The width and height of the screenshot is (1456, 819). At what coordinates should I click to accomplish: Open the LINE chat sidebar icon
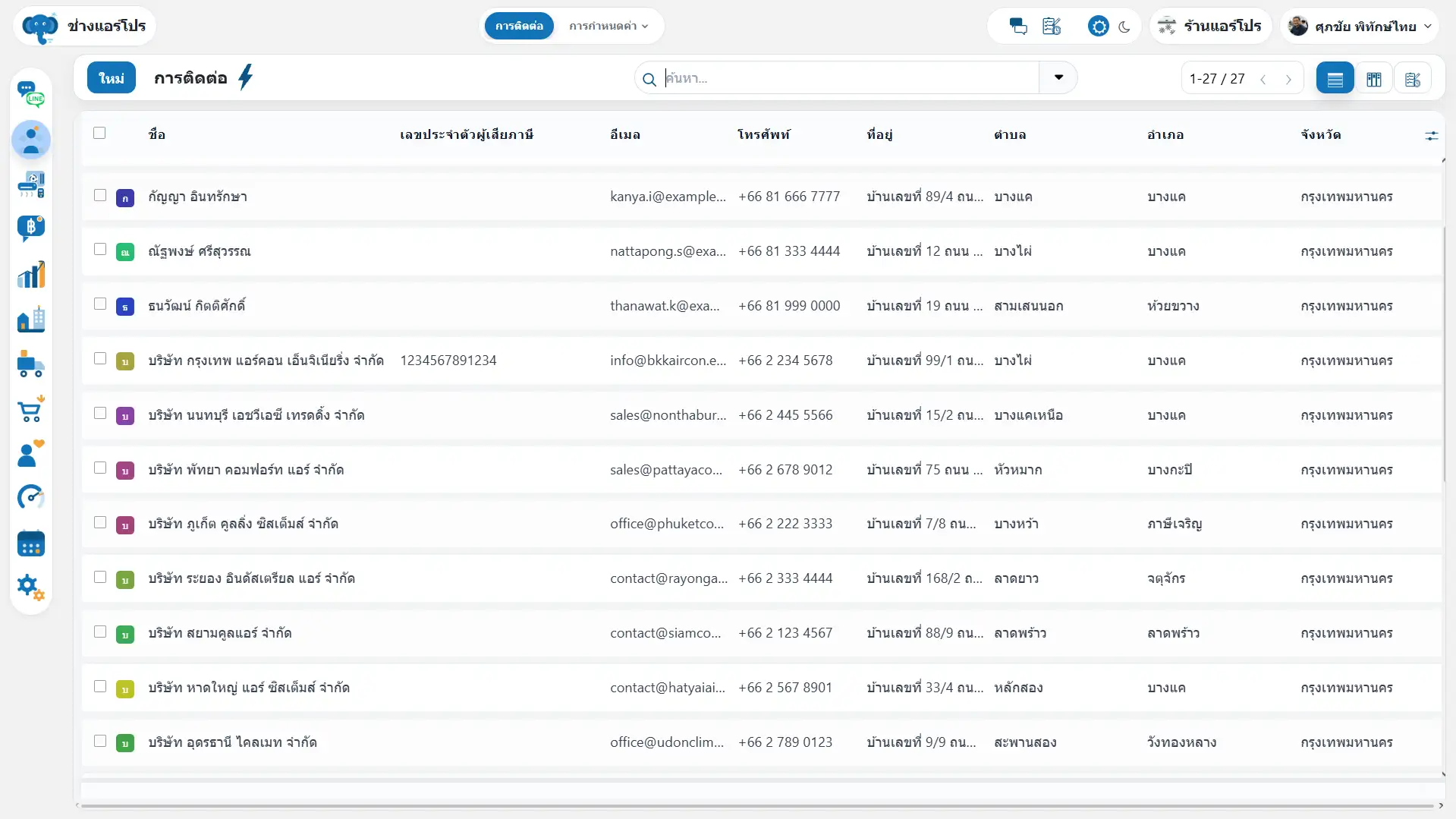tap(31, 95)
